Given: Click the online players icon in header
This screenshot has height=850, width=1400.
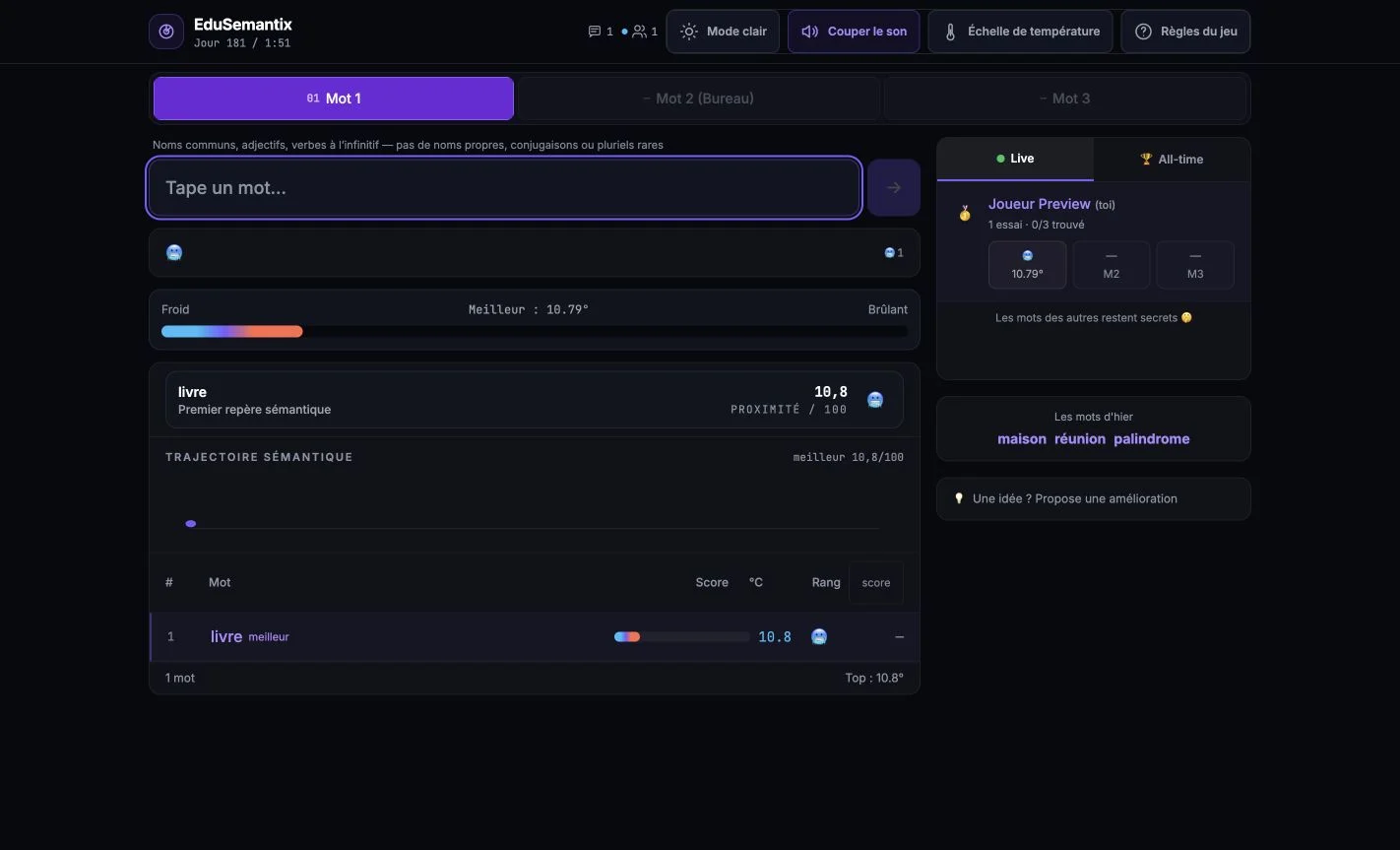Looking at the screenshot, I should [639, 32].
